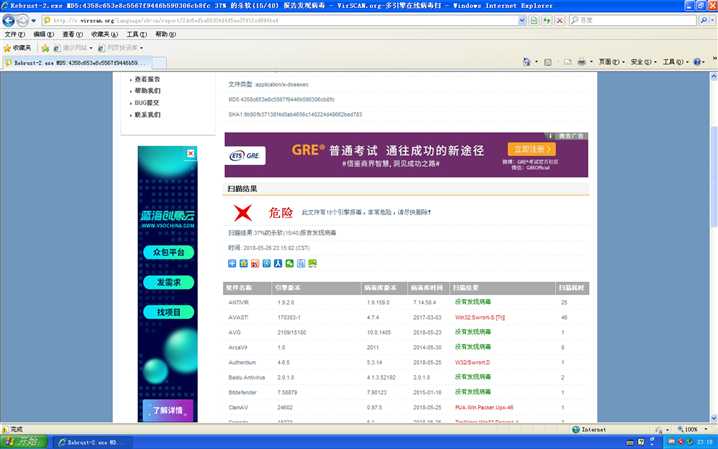Open the recent pages dropdown arrow
The width and height of the screenshot is (718, 449).
point(33,21)
